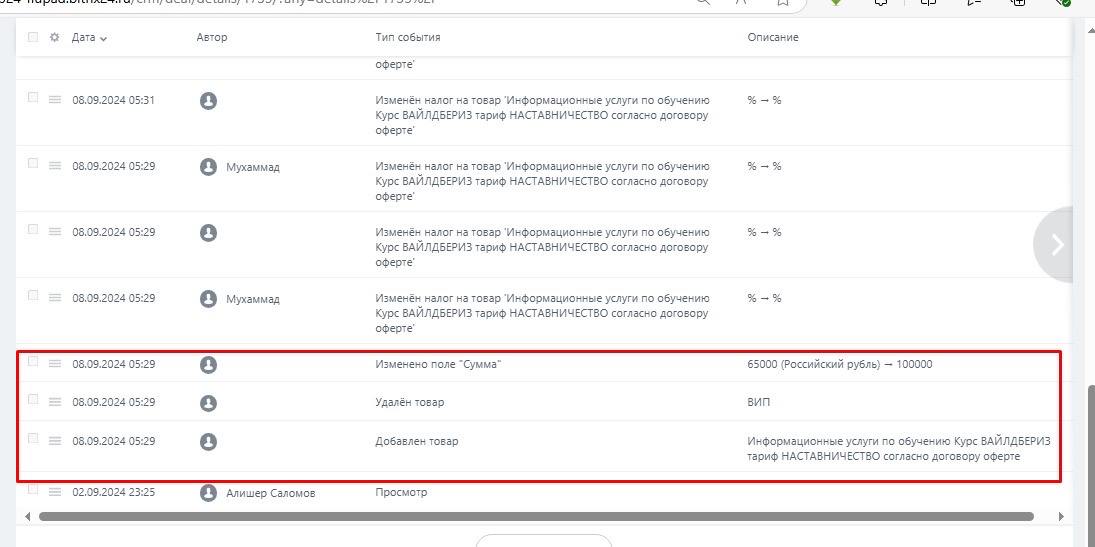Open Алишер Саломов author link
Image resolution: width=1095 pixels, height=547 pixels.
[x=270, y=493]
